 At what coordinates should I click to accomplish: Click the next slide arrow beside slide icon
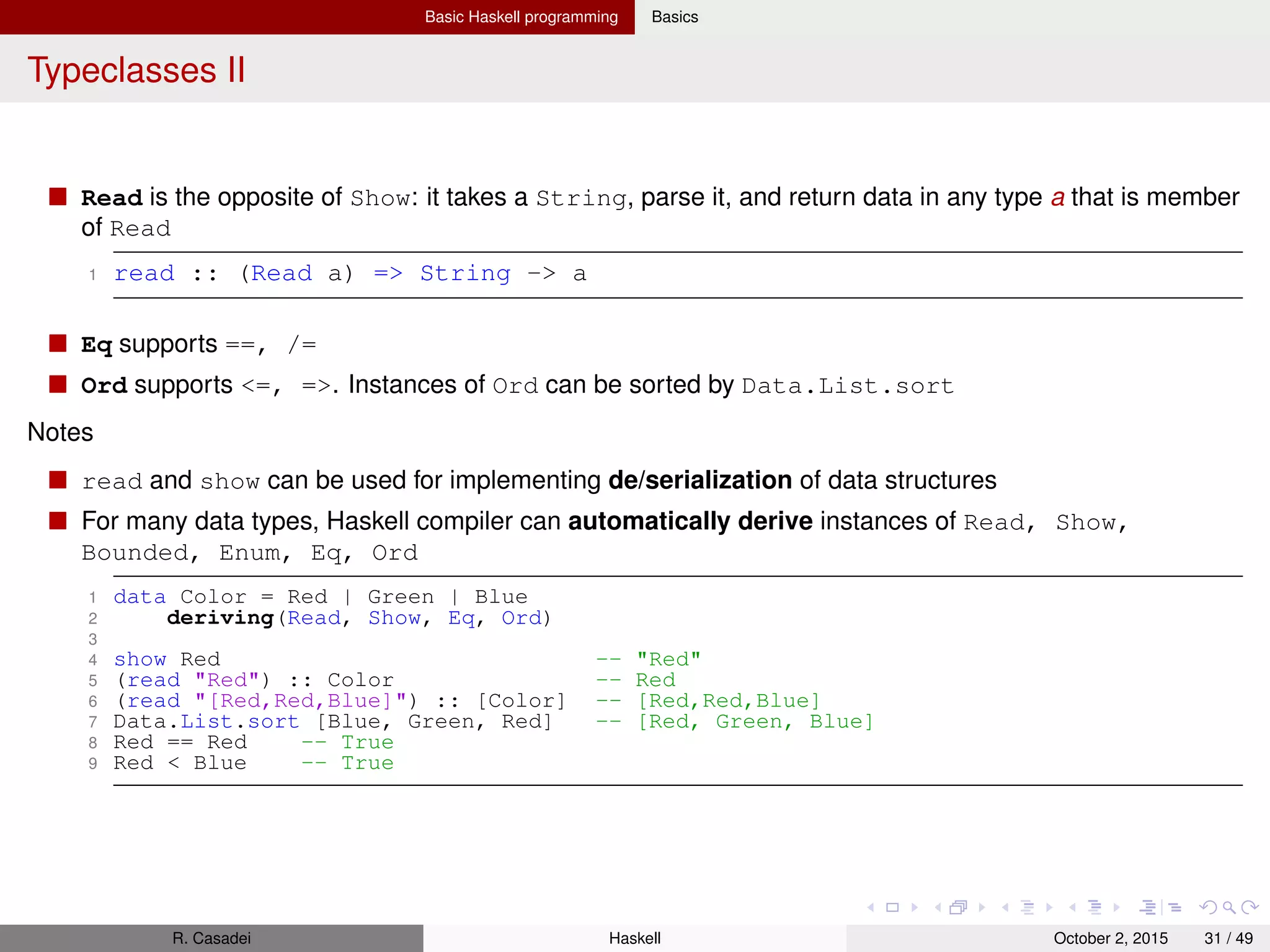915,907
